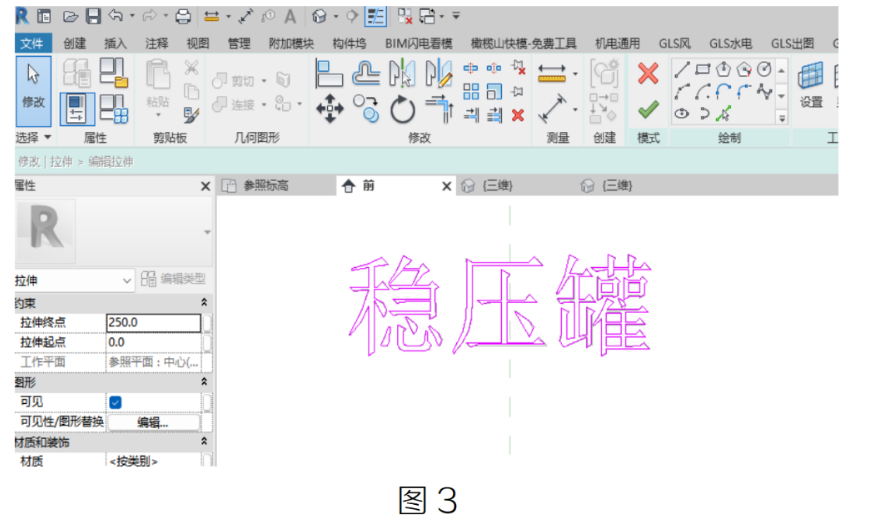Click the default 3D view house icon
The height and width of the screenshot is (522, 869).
[x=319, y=16]
